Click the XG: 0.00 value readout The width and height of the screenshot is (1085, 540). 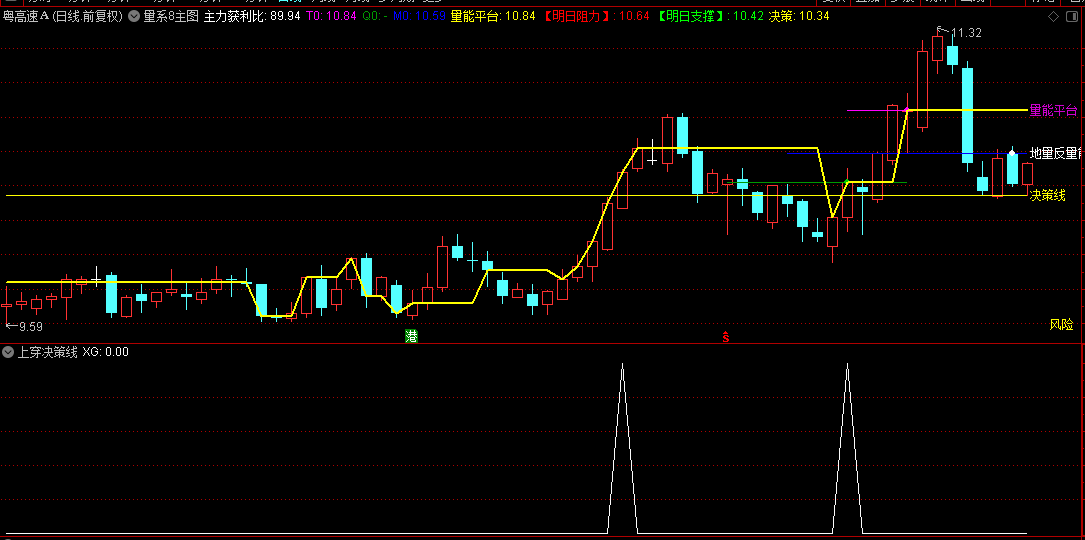pyautogui.click(x=105, y=352)
